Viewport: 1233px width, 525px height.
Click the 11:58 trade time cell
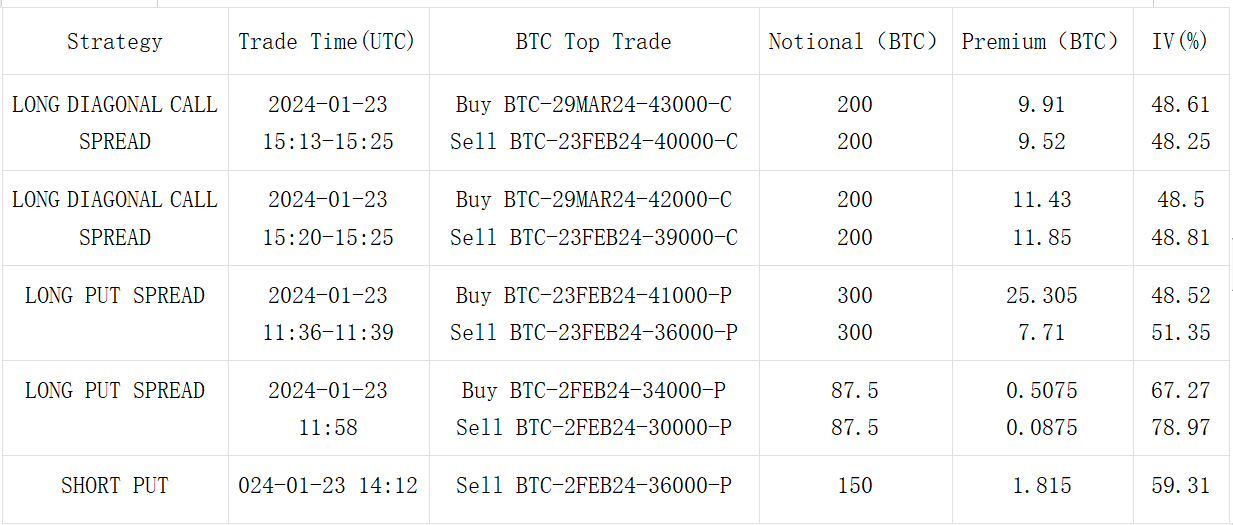pyautogui.click(x=327, y=428)
